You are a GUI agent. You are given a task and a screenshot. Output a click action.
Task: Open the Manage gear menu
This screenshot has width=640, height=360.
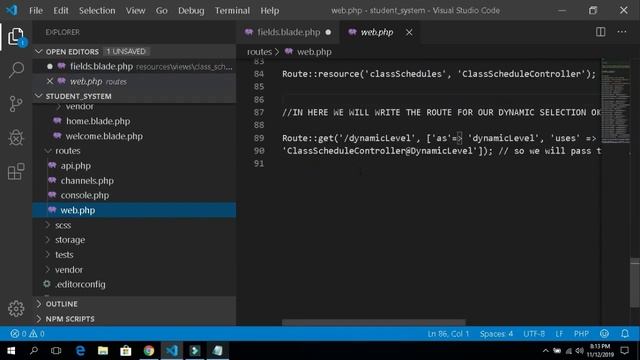point(16,309)
